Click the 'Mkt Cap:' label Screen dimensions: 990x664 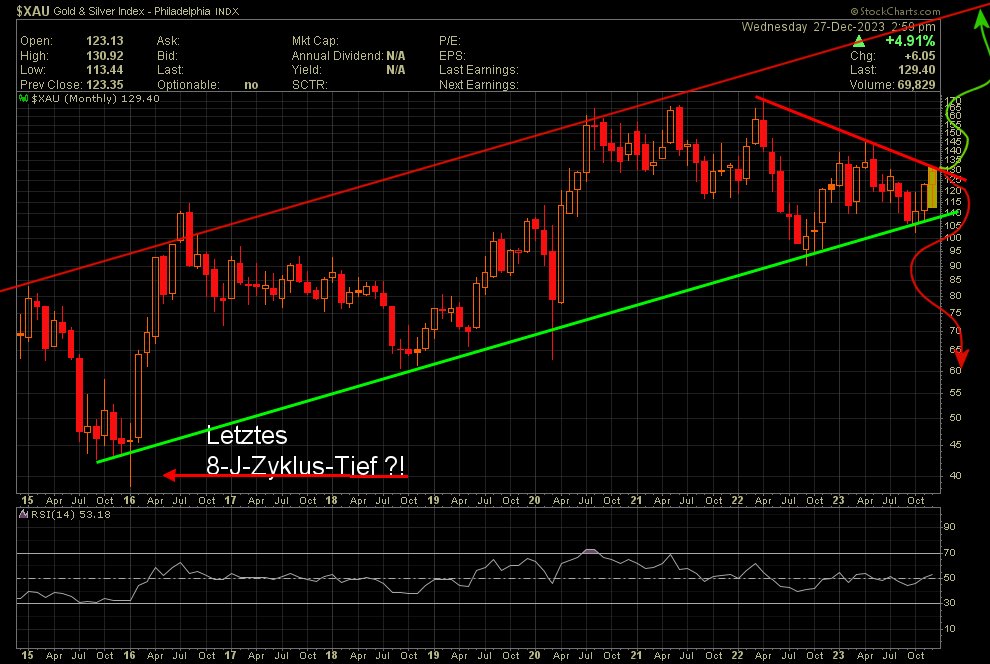[x=315, y=41]
